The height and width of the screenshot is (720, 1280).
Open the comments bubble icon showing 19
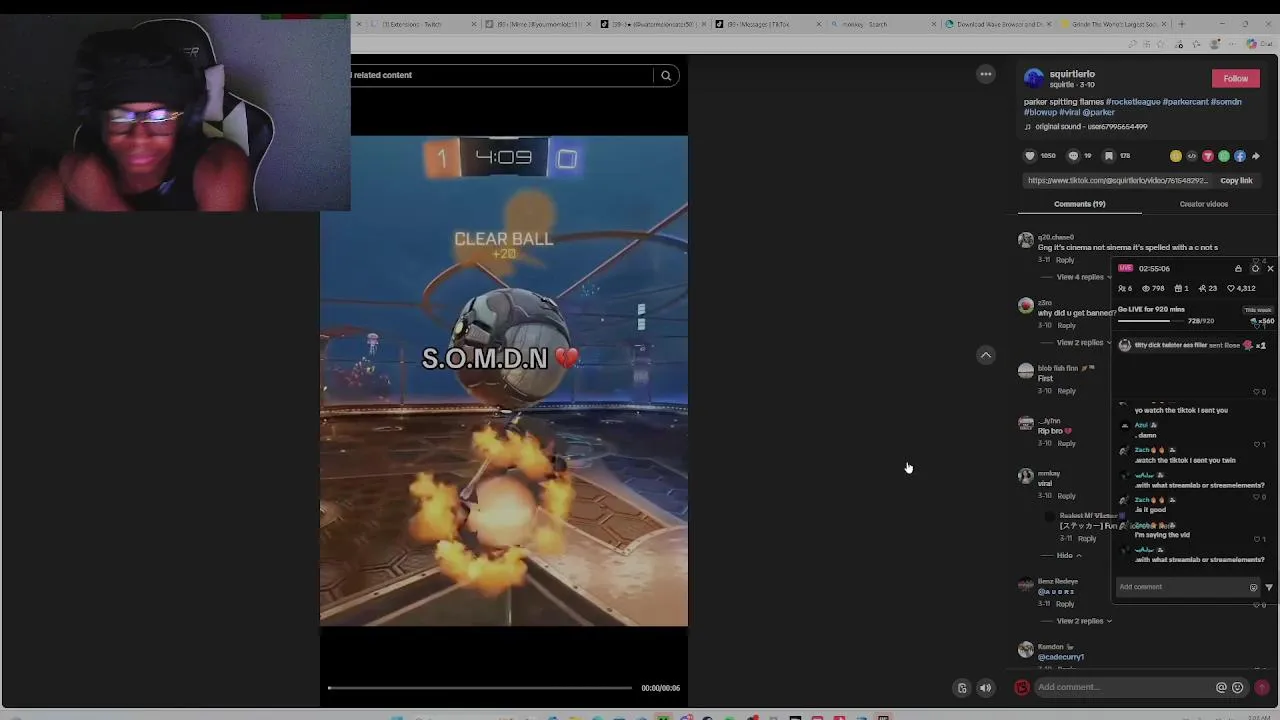(x=1073, y=156)
